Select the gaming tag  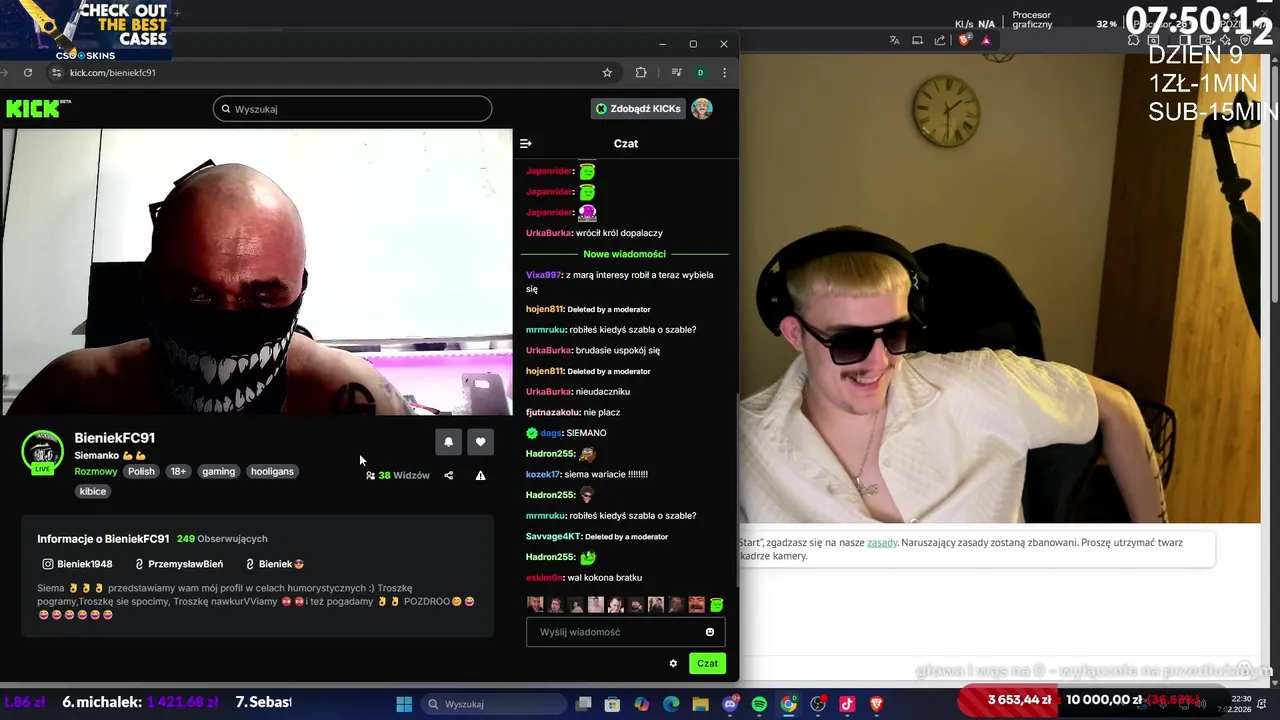[218, 472]
